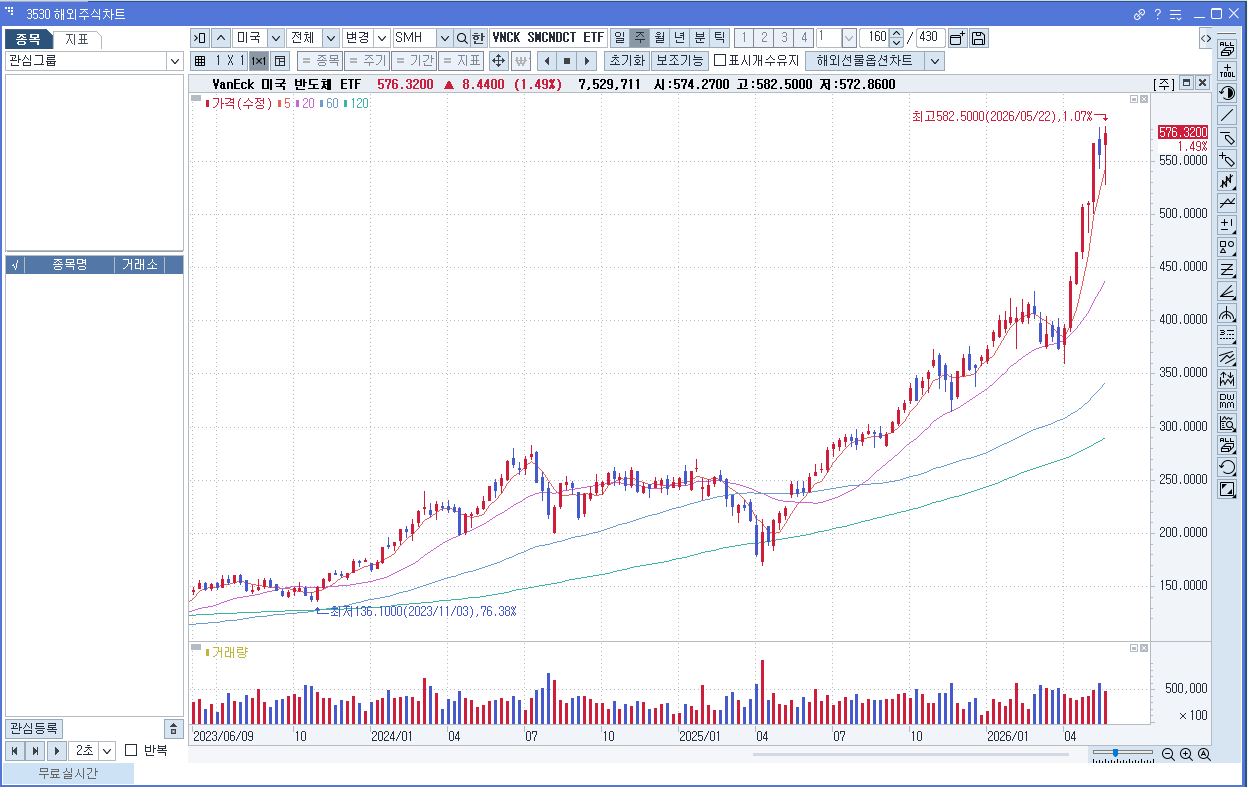Screen dimensions: 1248x787
Task: Expand the SMH symbol dropdown
Action: pos(445,37)
